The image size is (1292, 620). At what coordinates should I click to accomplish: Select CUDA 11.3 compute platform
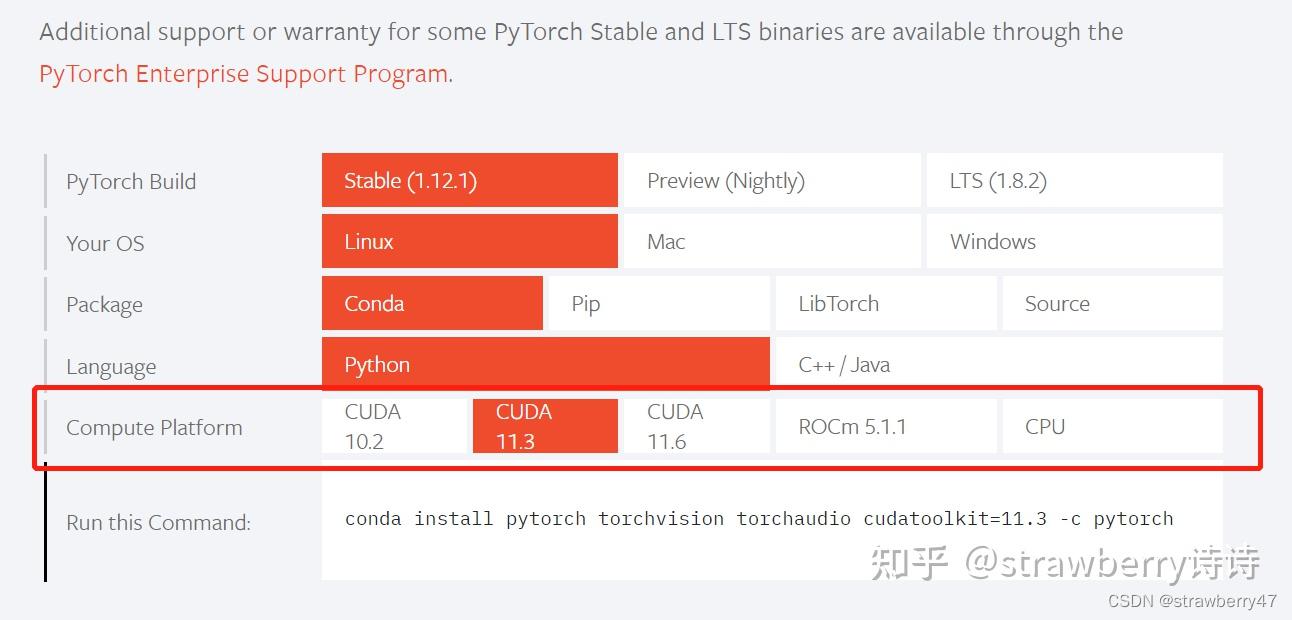click(x=544, y=425)
